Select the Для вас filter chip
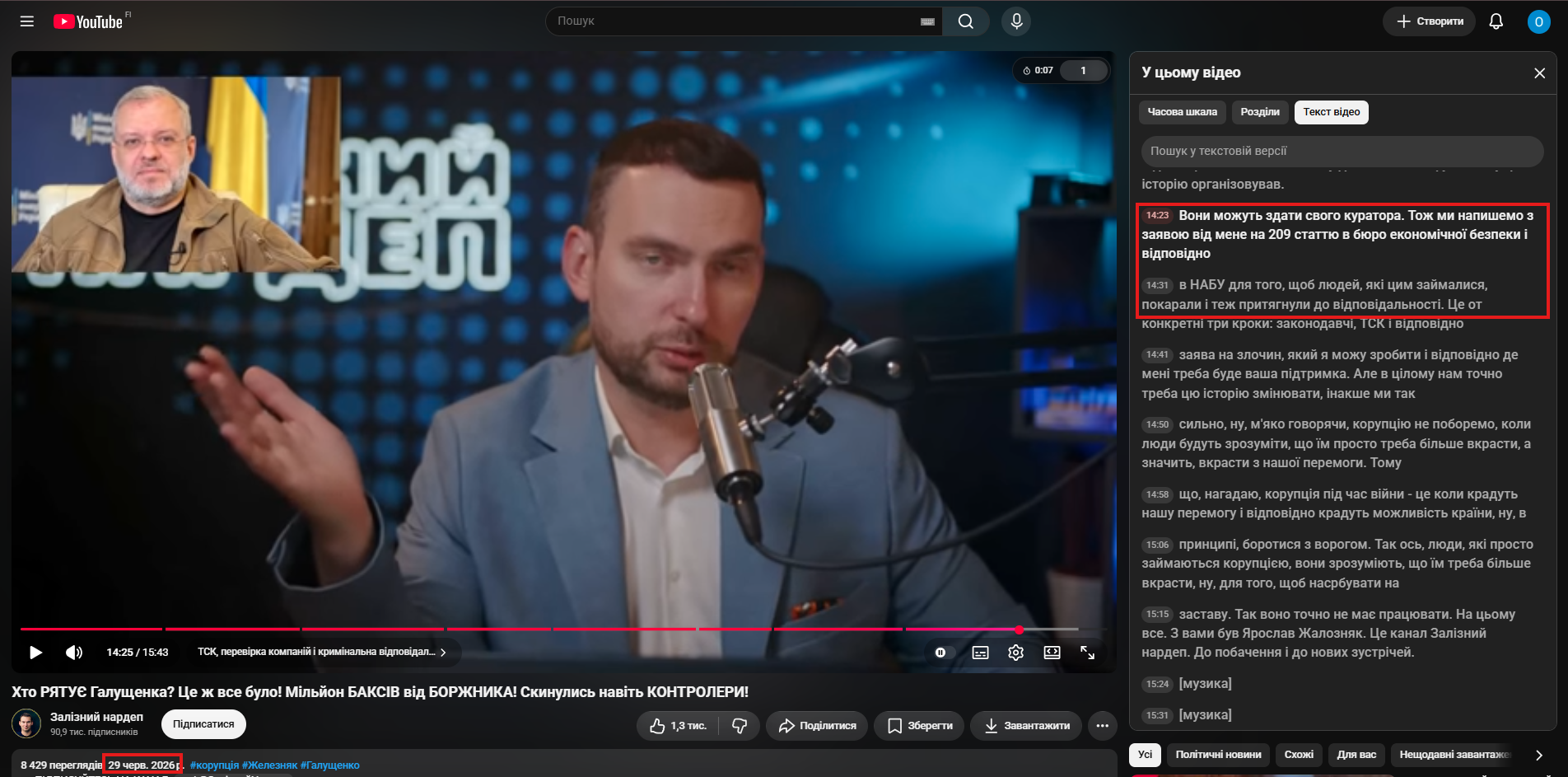The width and height of the screenshot is (1568, 777). (x=1356, y=755)
